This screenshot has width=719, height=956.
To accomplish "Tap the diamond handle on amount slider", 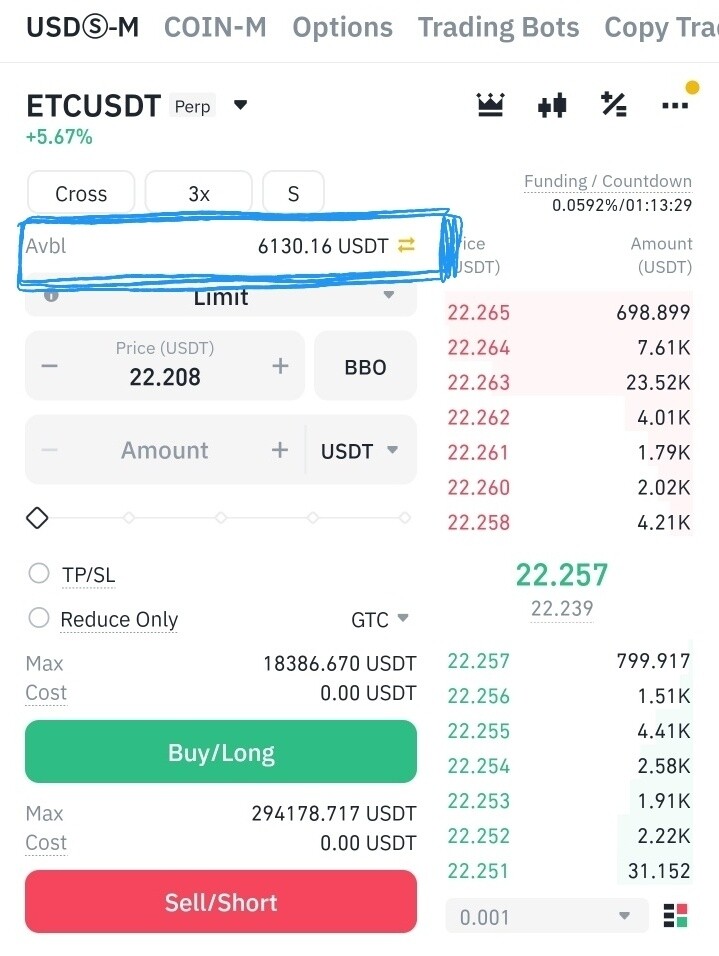I will [x=37, y=518].
